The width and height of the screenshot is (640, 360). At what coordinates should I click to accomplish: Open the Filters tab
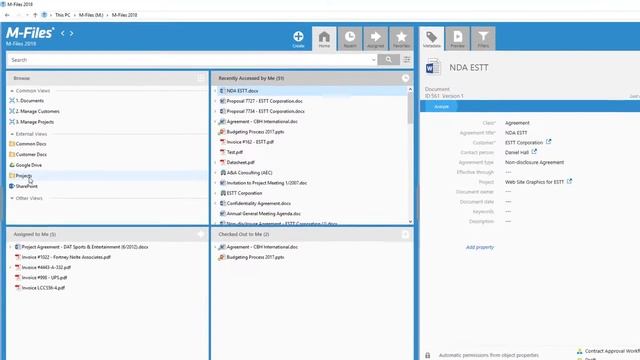coord(483,39)
